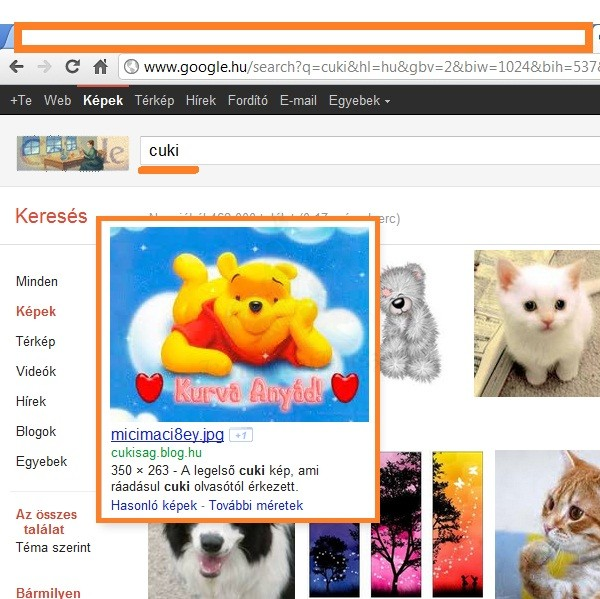Click the globe site icon in address bar
600x599 pixels.
tap(131, 67)
